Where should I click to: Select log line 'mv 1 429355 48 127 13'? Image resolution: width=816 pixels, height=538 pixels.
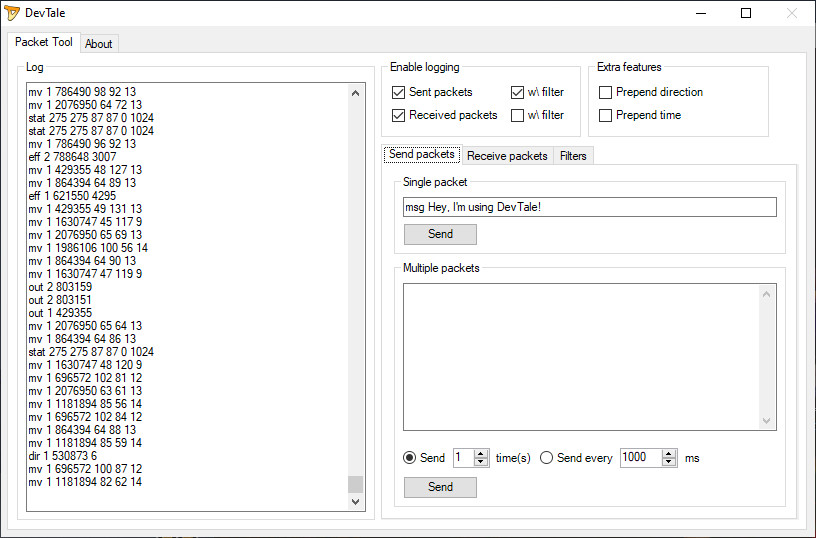[x=85, y=170]
